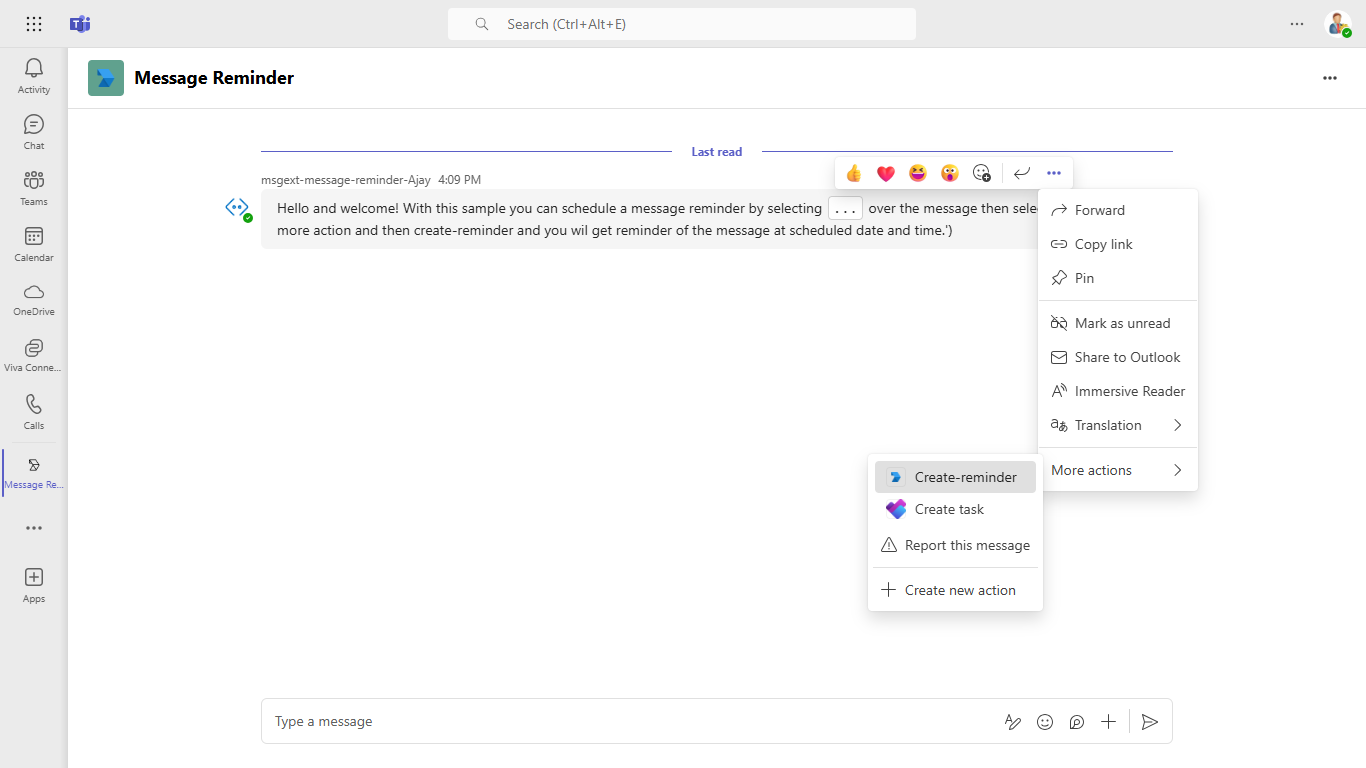Screen dimensions: 1366x768
Task: Click the sender name msgext-message-reminder-Ajay
Action: 346,180
